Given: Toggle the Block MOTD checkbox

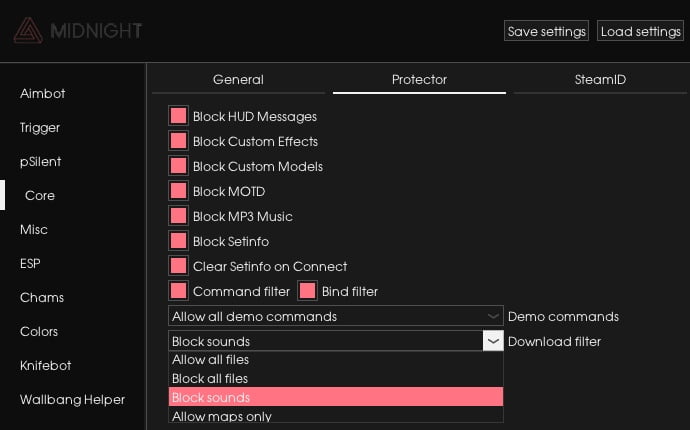Looking at the screenshot, I should click(x=178, y=191).
